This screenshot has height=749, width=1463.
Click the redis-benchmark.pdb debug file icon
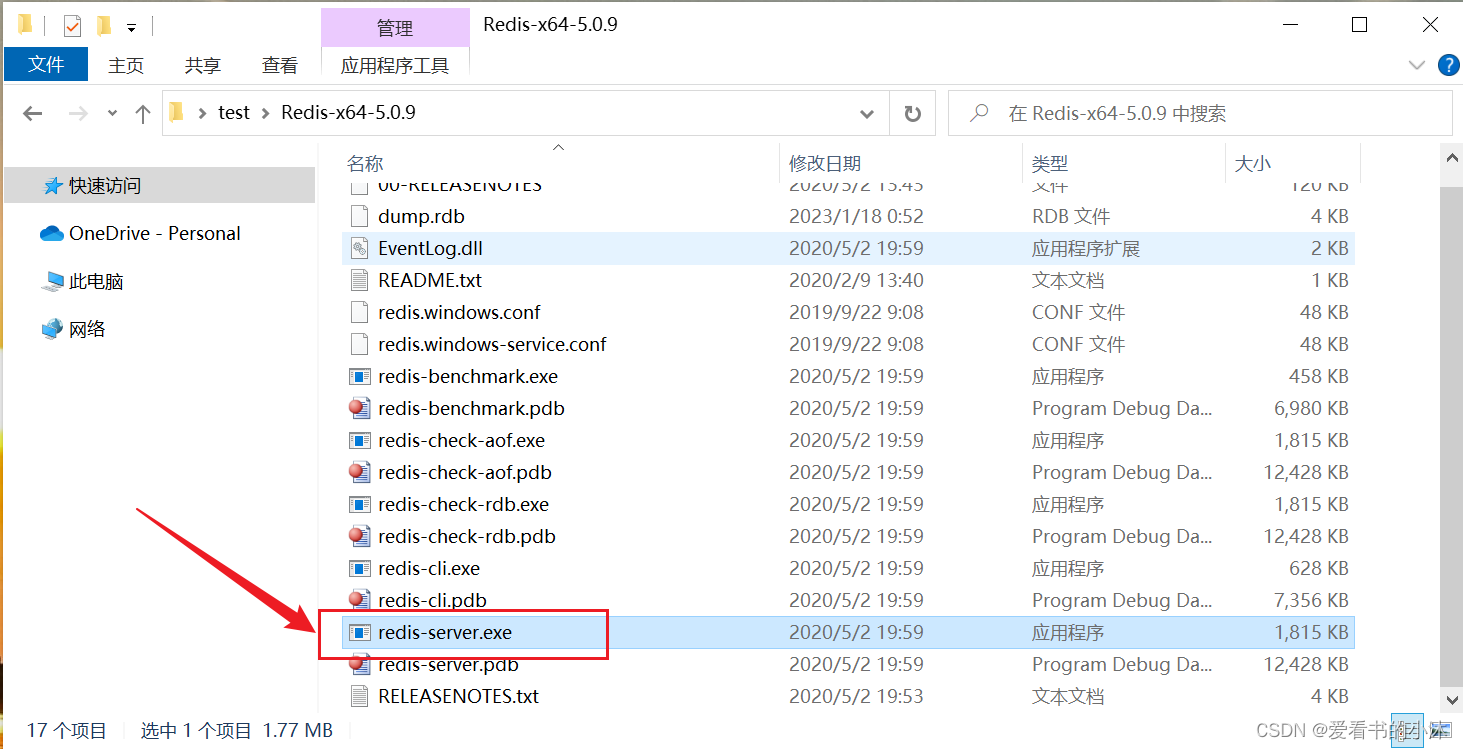click(360, 408)
